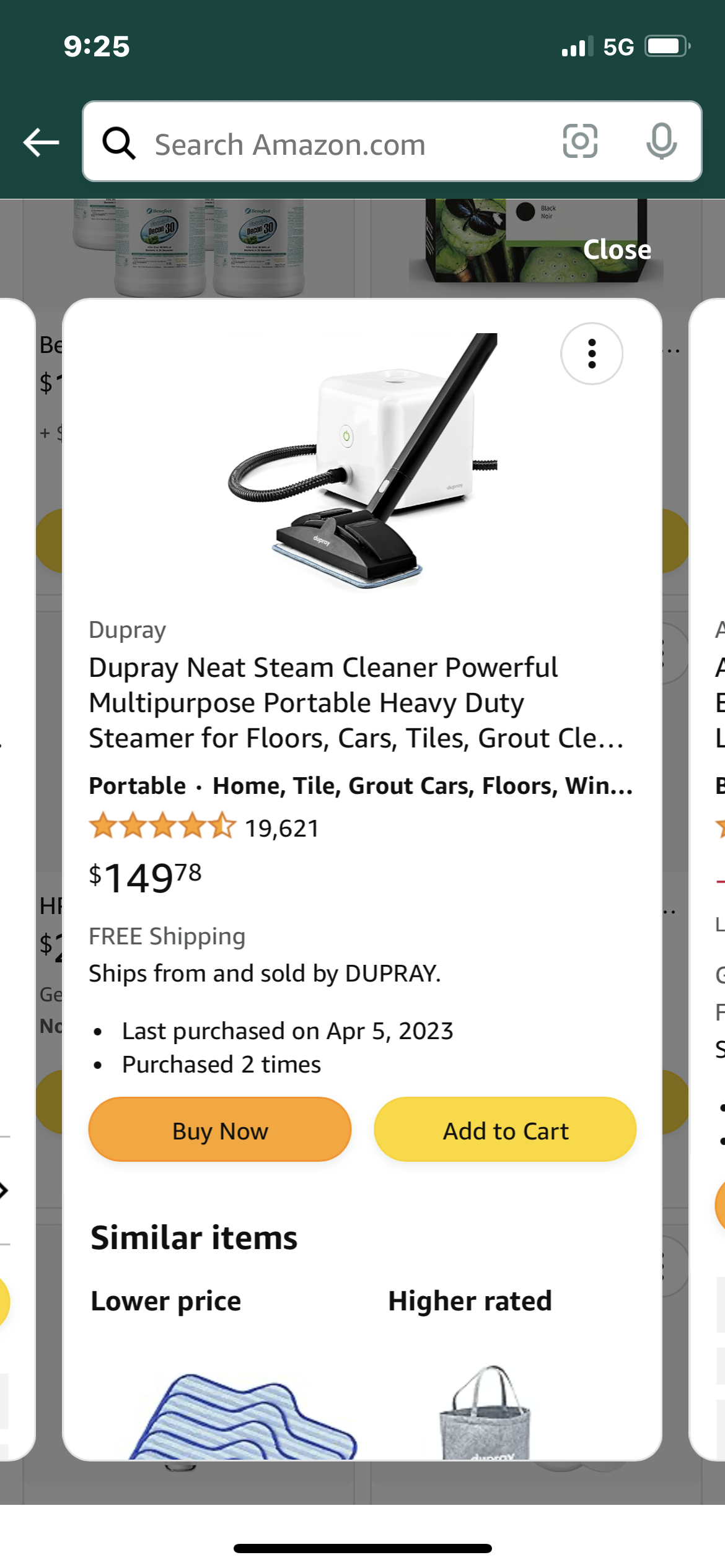Viewport: 725px width, 1568px height.
Task: Open the Dupray Neat Steam Cleaner title
Action: pyautogui.click(x=356, y=703)
